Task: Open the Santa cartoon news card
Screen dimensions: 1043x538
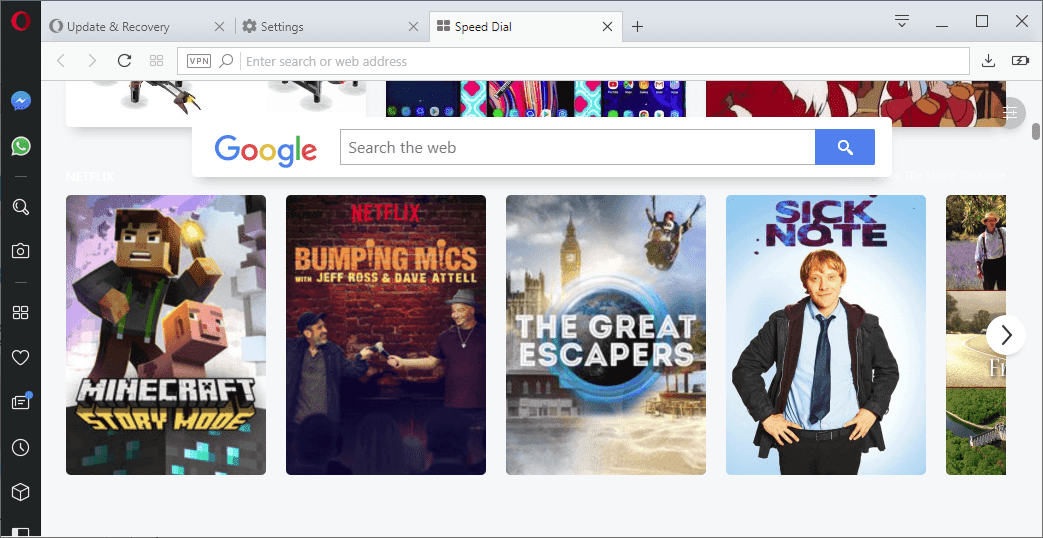Action: point(855,103)
